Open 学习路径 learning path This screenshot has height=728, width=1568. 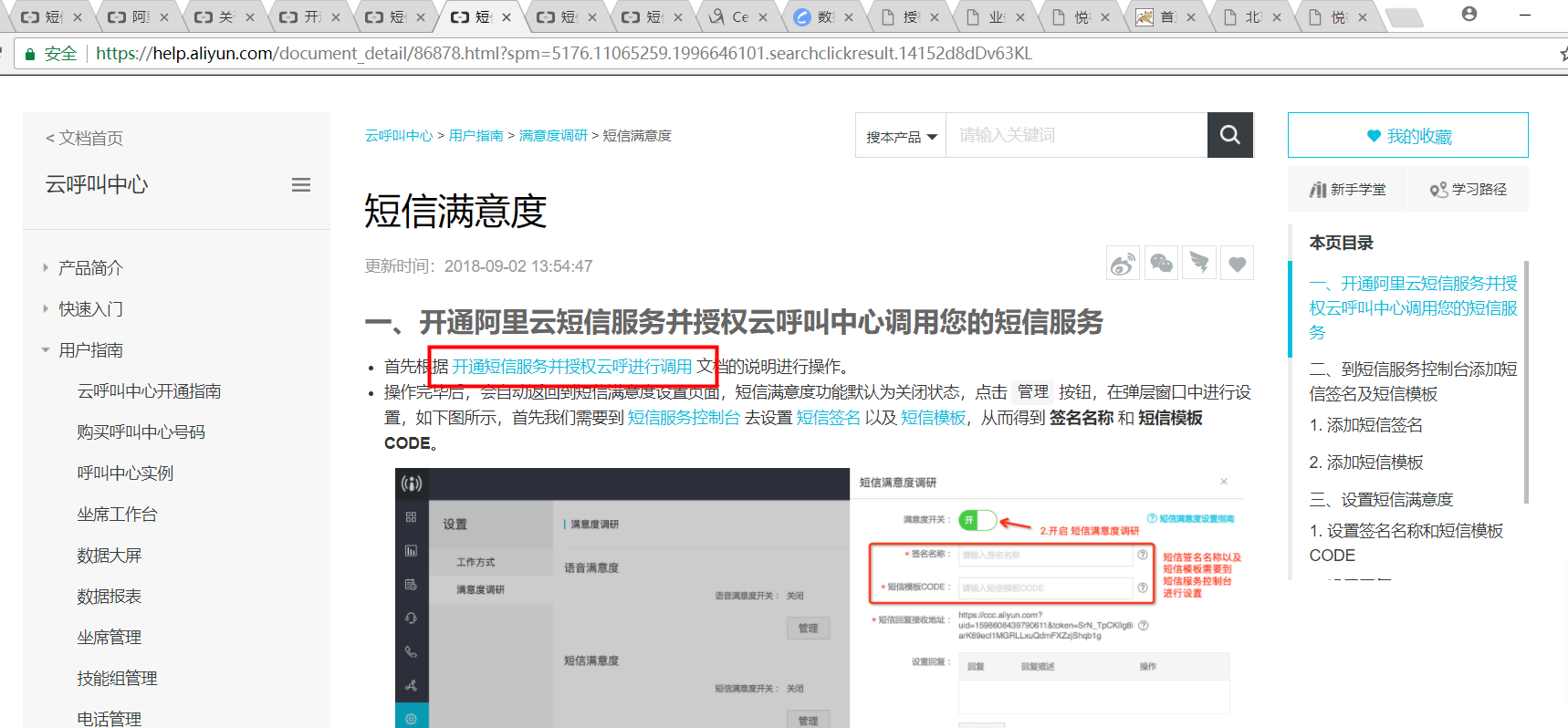(x=1469, y=189)
